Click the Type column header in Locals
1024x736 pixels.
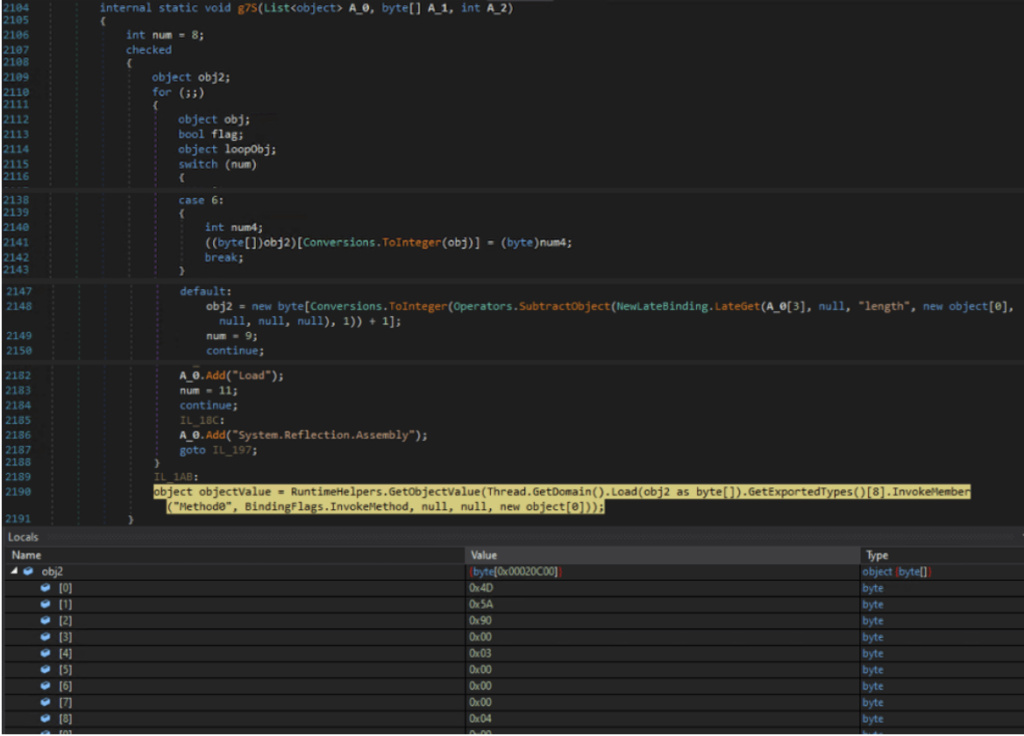(x=877, y=554)
